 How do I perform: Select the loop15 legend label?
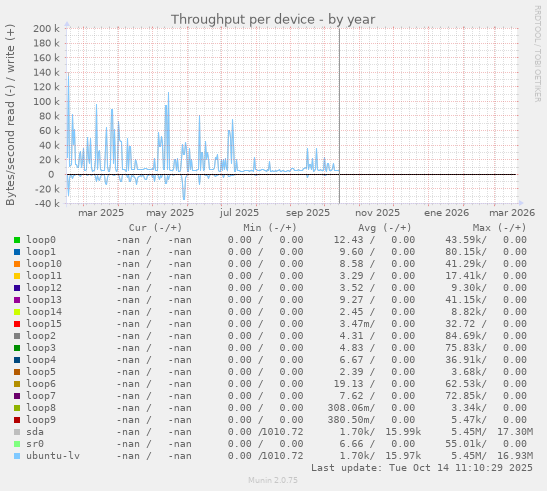[44, 324]
